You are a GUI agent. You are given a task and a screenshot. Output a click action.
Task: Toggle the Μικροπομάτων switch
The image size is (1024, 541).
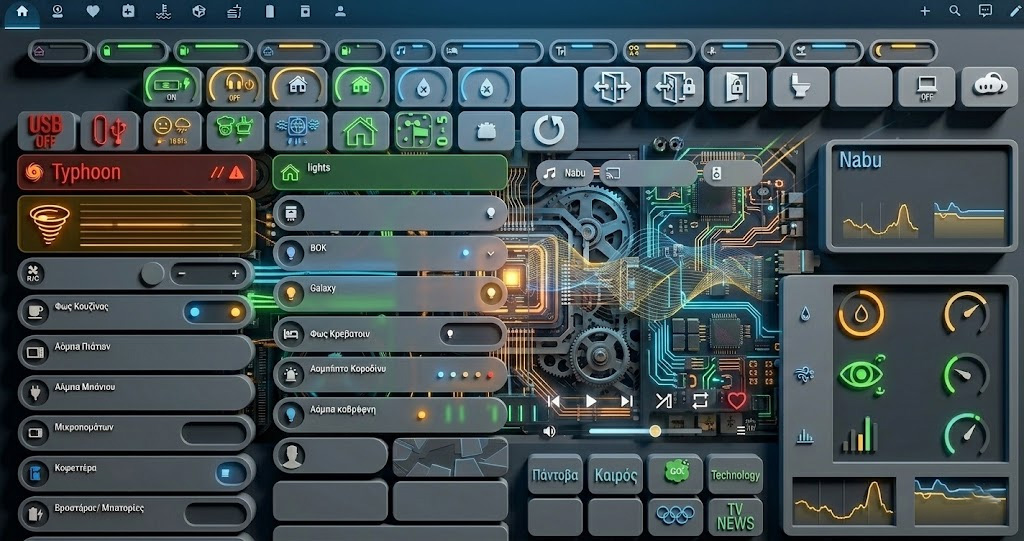pos(214,433)
